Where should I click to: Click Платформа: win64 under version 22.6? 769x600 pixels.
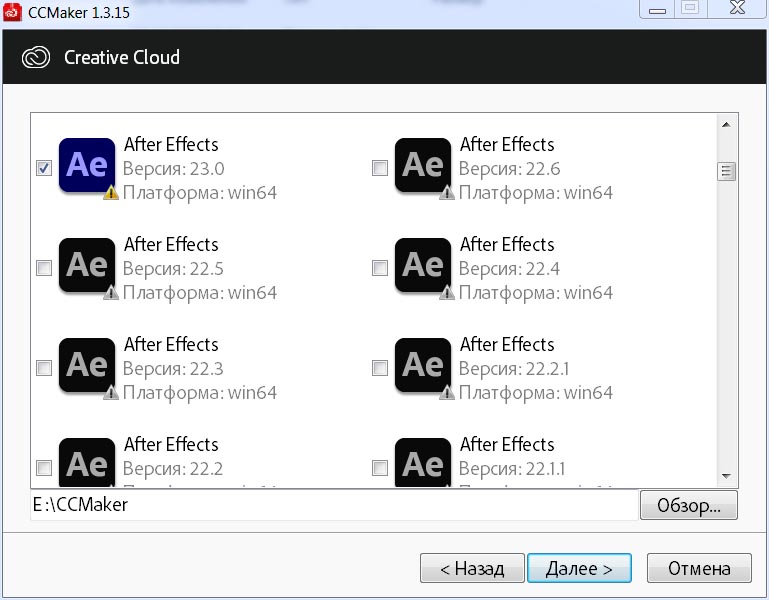pos(536,193)
